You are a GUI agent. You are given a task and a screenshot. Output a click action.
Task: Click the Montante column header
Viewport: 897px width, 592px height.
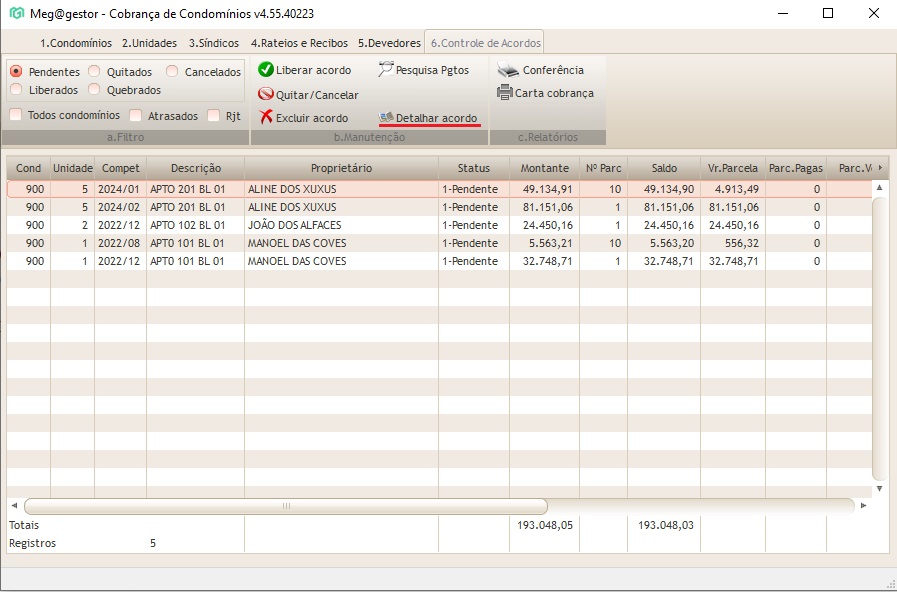click(544, 168)
